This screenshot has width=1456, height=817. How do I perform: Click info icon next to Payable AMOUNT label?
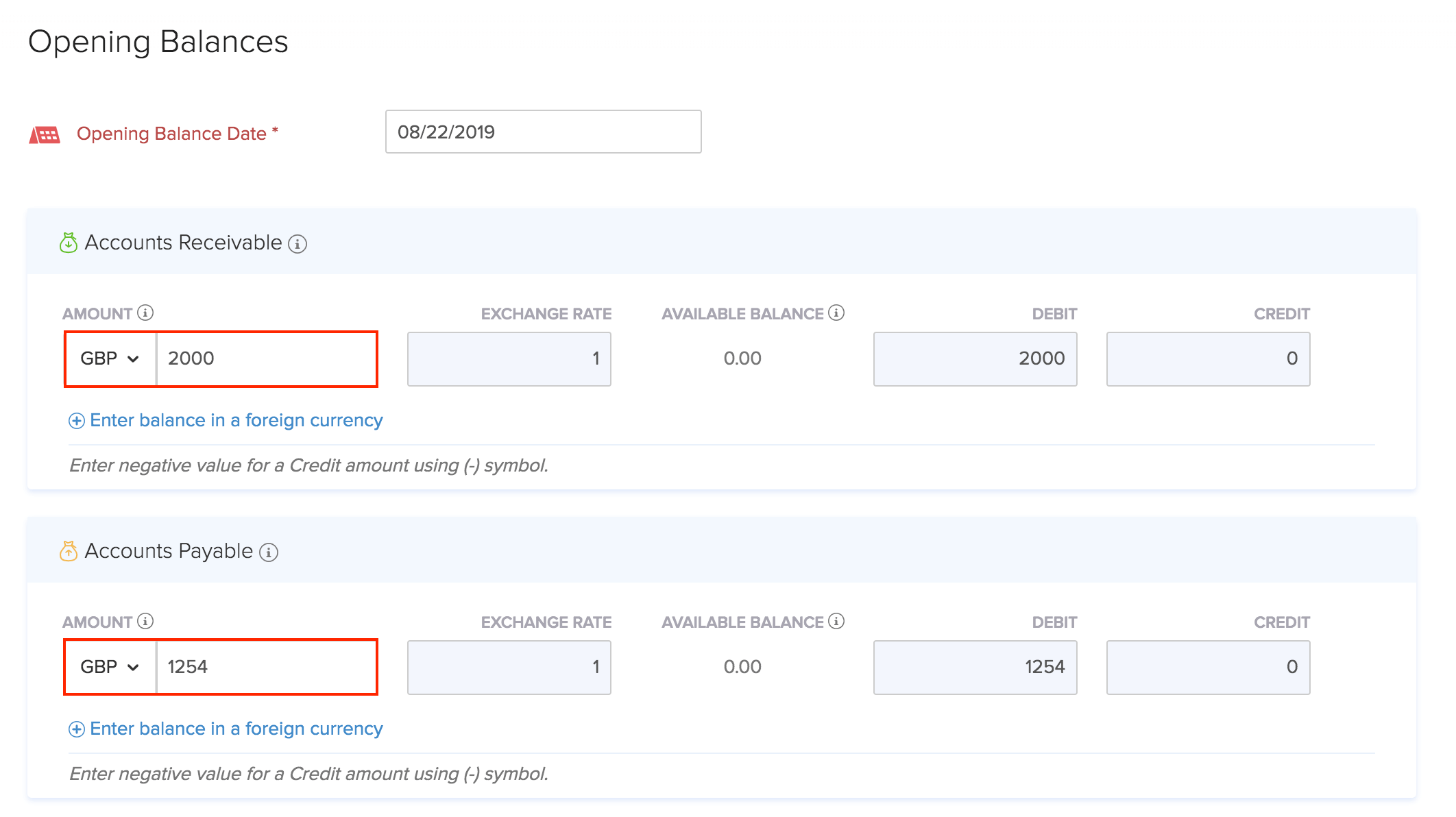(x=145, y=621)
